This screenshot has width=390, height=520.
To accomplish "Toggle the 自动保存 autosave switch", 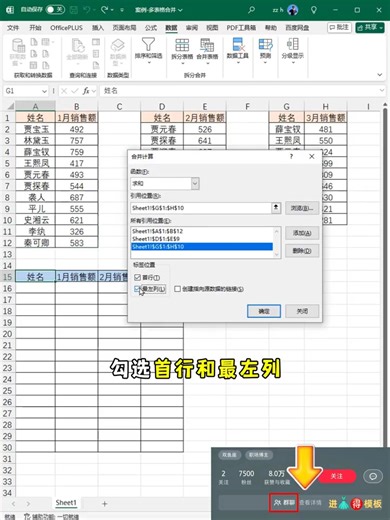I will 55,10.
